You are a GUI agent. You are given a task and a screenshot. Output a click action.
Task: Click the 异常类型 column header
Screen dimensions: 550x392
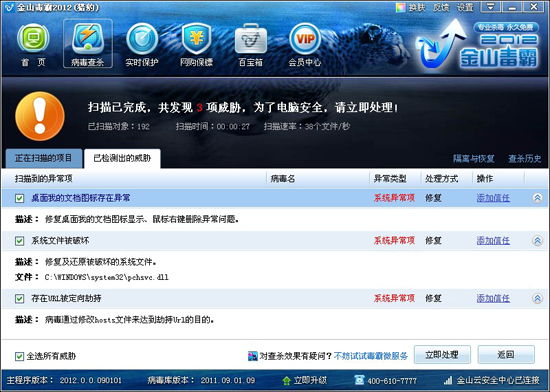(390, 179)
